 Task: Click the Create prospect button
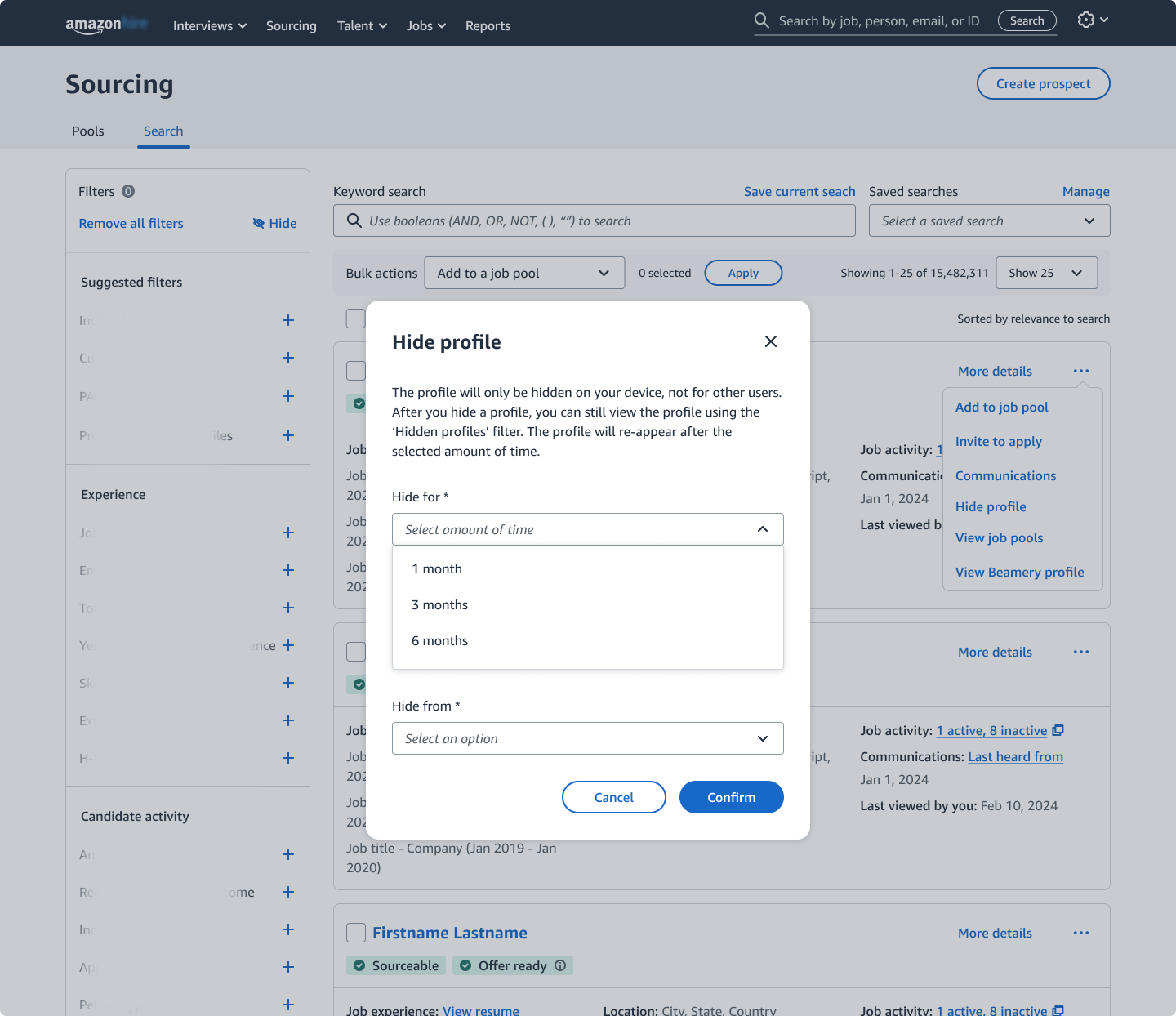pyautogui.click(x=1044, y=83)
